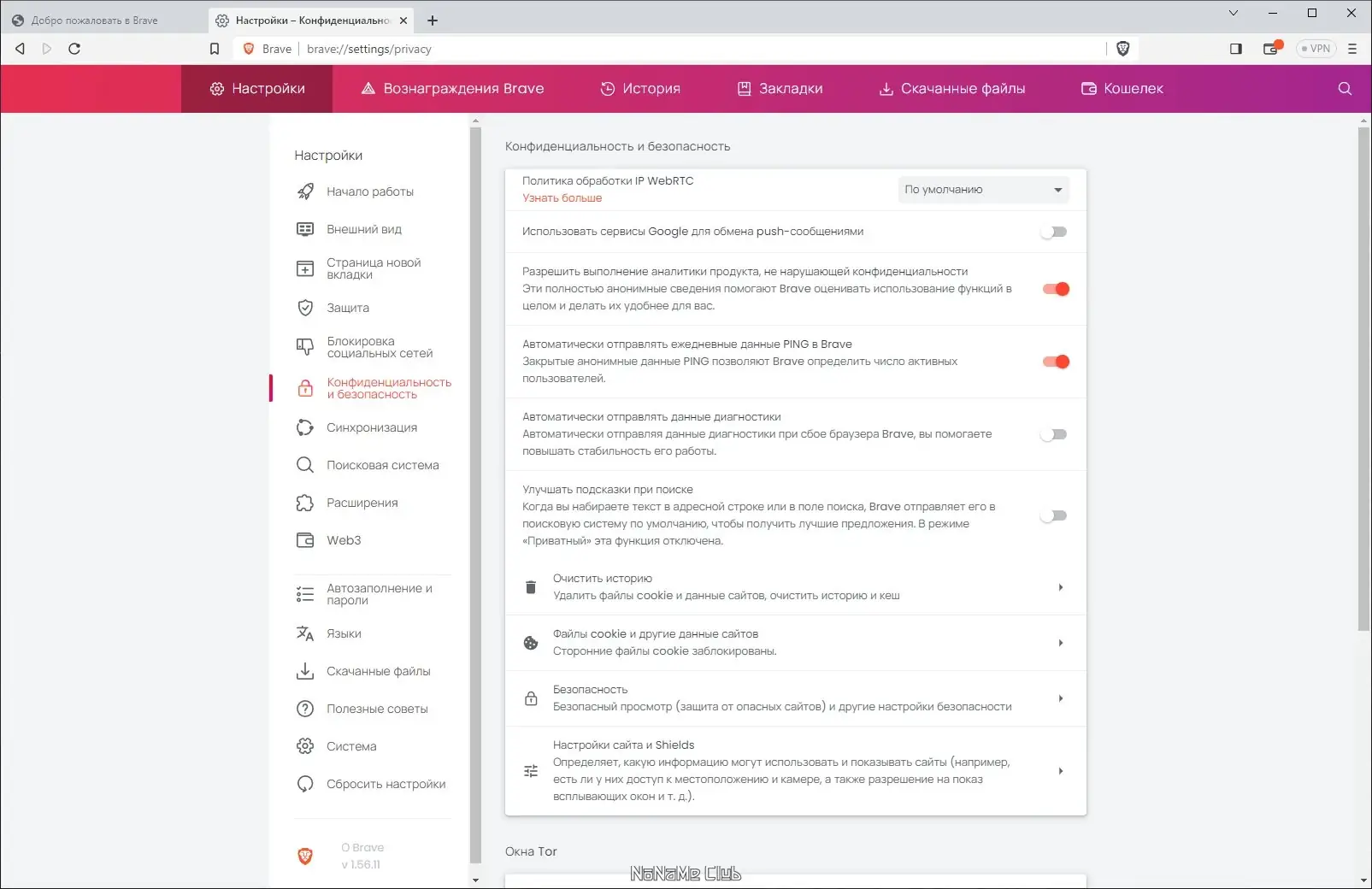Open Скачанные файлы top navigation tab

coord(952,89)
